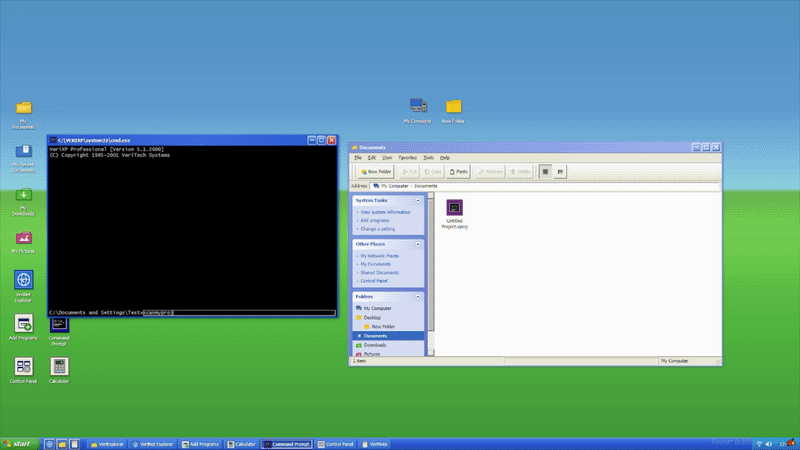
Task: Open Command Prompt desktop icon
Action: pyautogui.click(x=59, y=331)
